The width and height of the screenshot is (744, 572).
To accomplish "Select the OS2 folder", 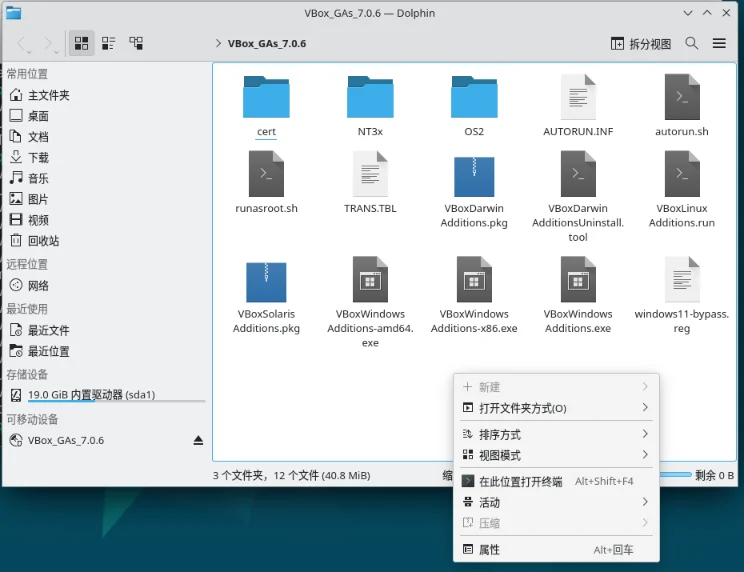I will click(474, 106).
